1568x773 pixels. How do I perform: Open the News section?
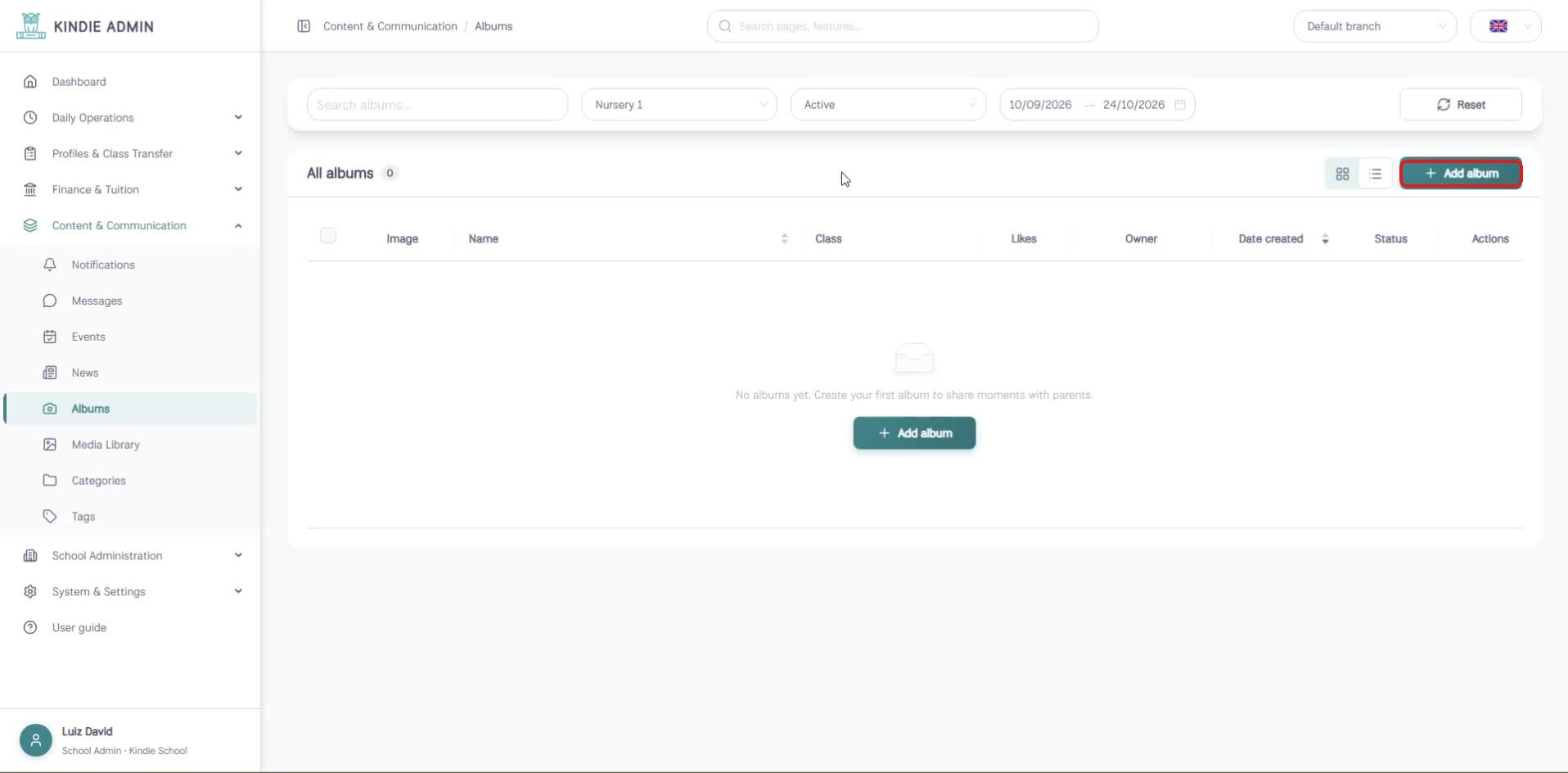click(131, 373)
